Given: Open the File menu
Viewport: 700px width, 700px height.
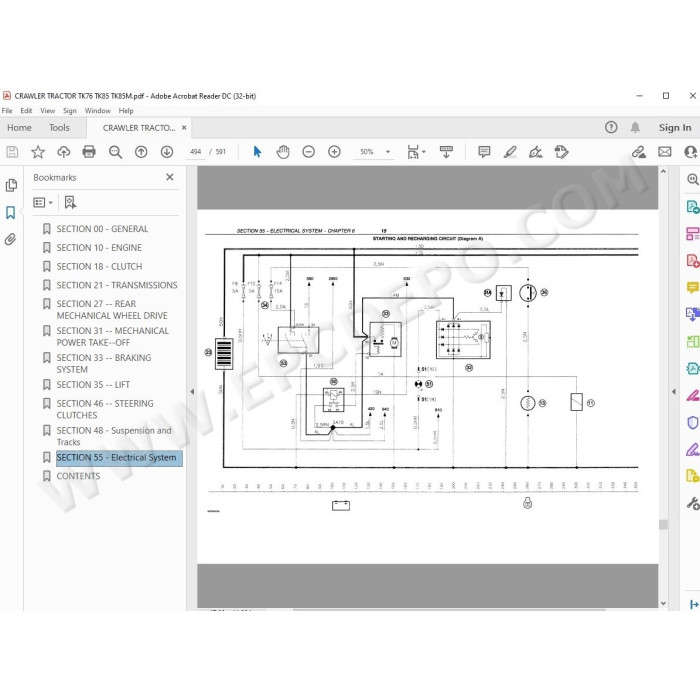Looking at the screenshot, I should (x=7, y=111).
